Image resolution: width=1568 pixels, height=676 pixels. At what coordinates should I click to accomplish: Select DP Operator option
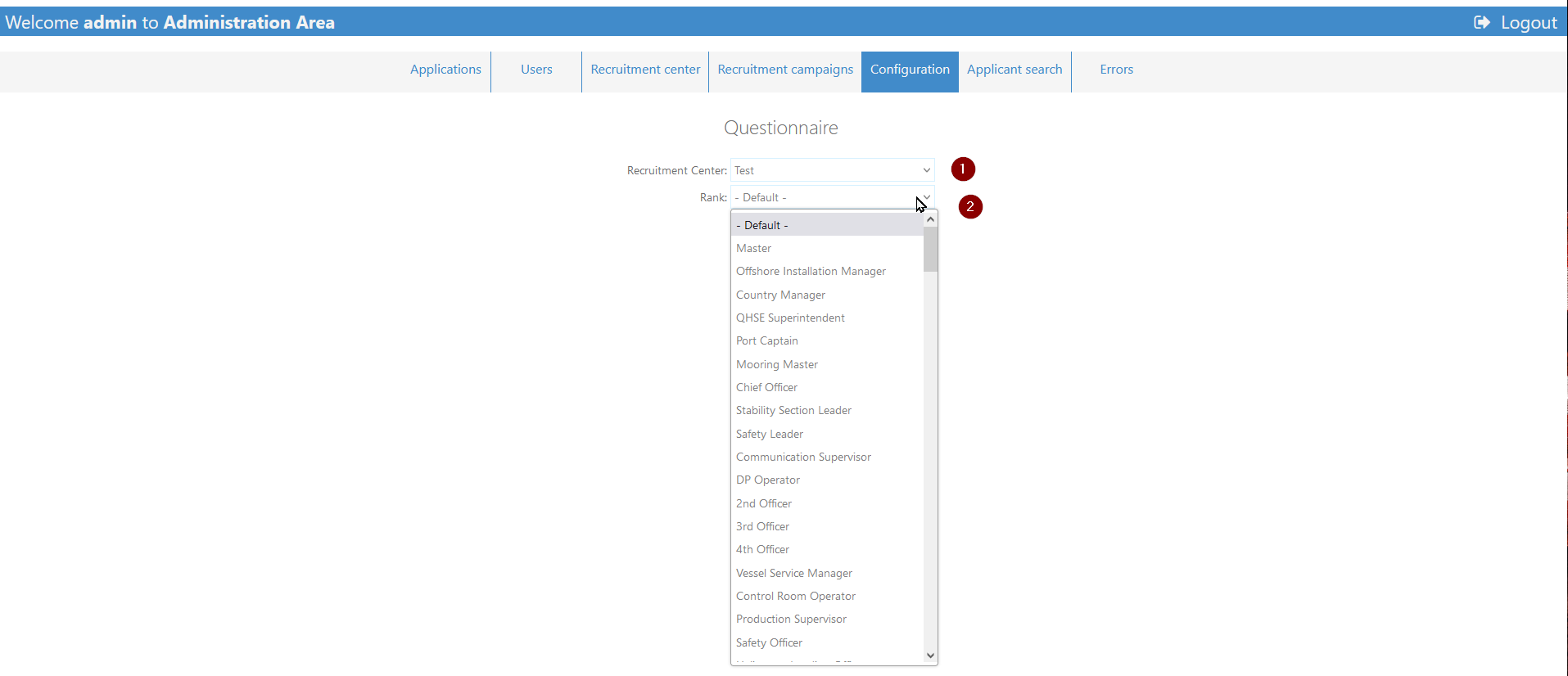tap(827, 480)
